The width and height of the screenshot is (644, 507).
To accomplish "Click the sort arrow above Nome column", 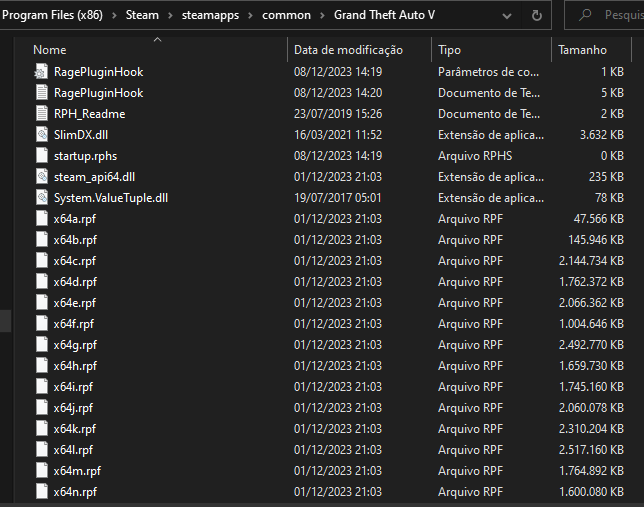I will 157,39.
